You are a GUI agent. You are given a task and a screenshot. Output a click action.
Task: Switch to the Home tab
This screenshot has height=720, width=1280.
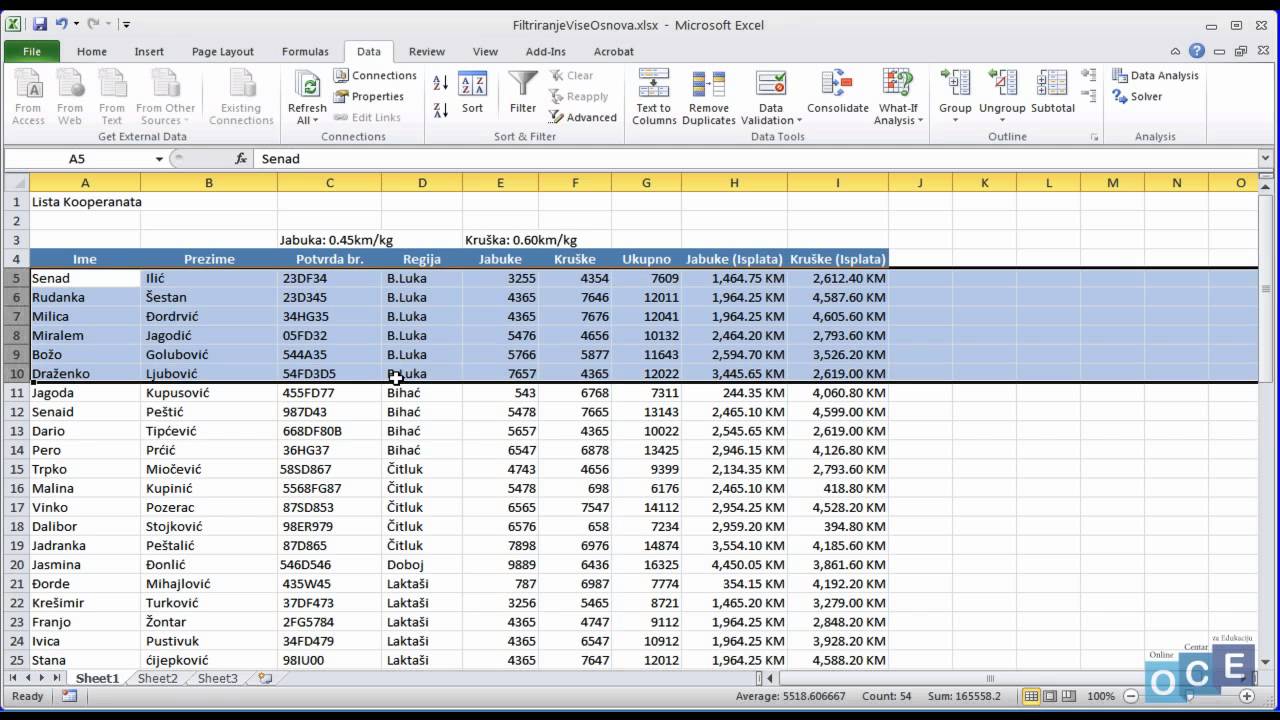(x=91, y=51)
